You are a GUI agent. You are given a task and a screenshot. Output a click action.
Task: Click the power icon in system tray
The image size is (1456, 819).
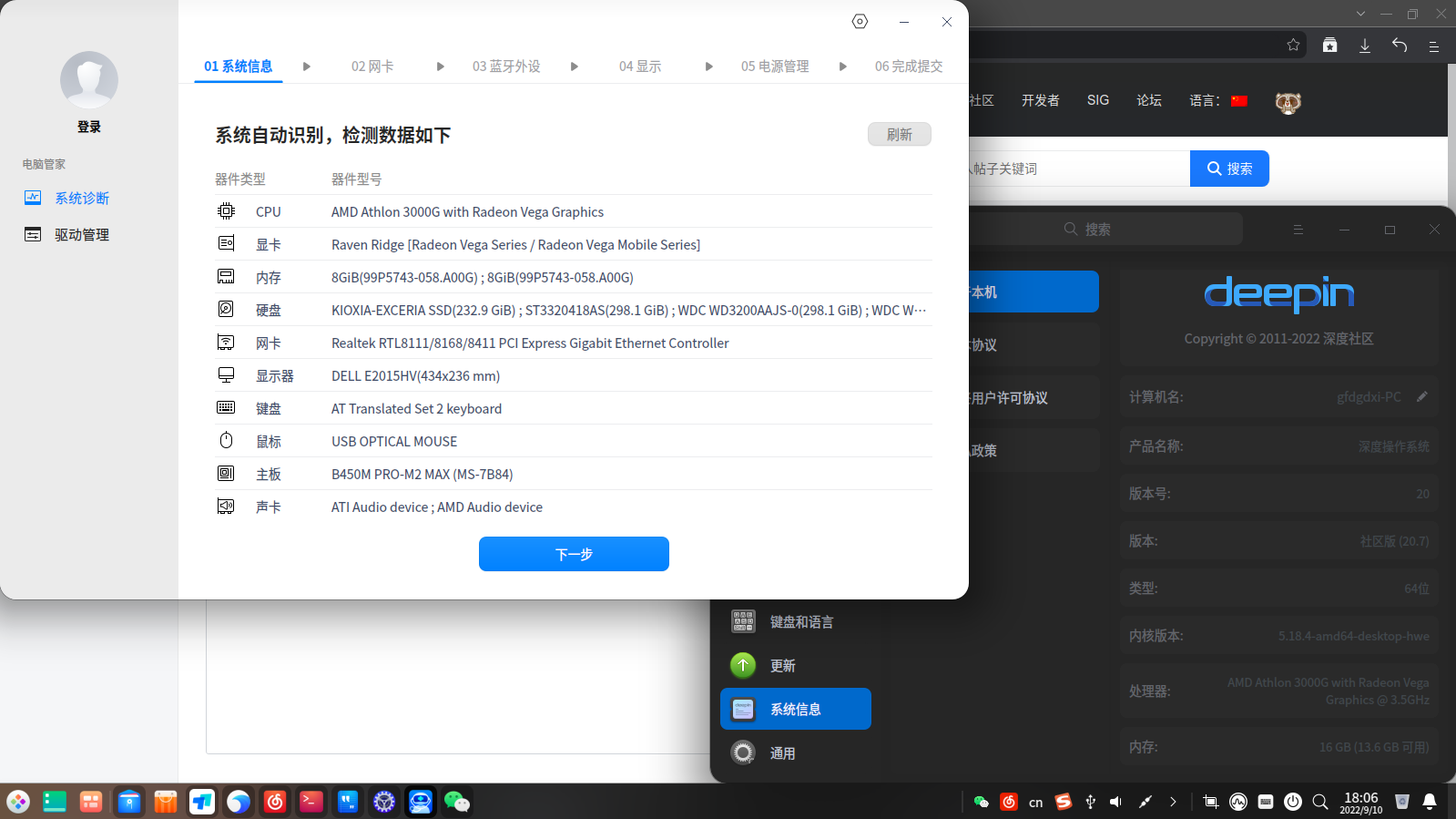(1293, 802)
